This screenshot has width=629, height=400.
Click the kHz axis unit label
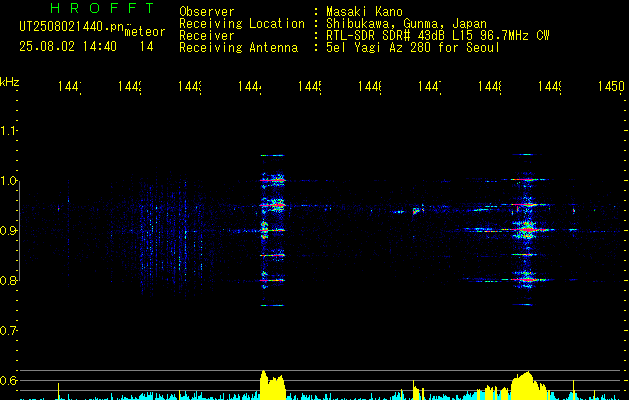tap(10, 83)
